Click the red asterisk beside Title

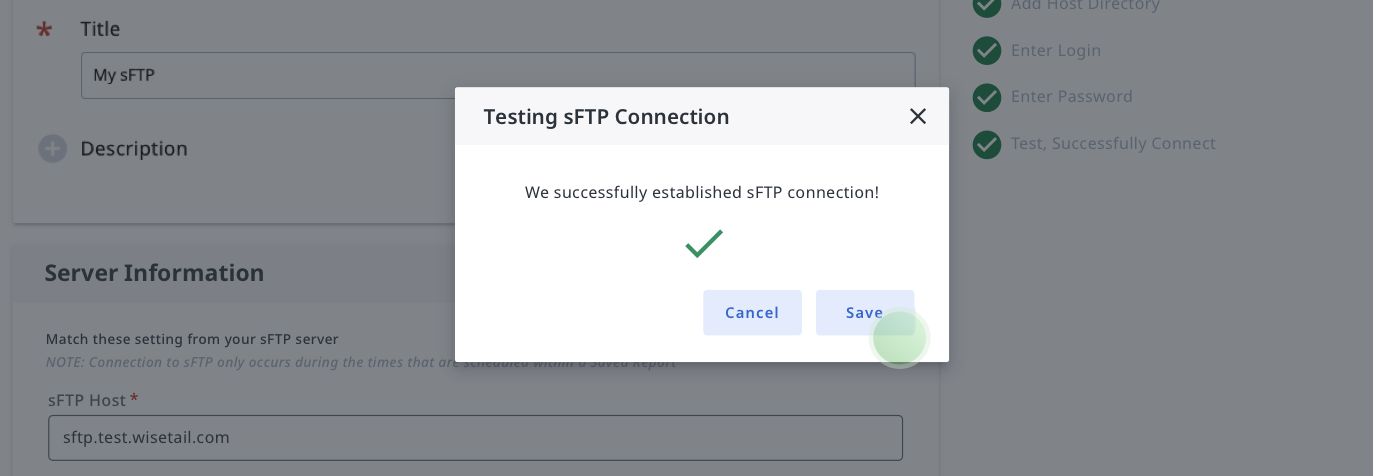[x=44, y=31]
